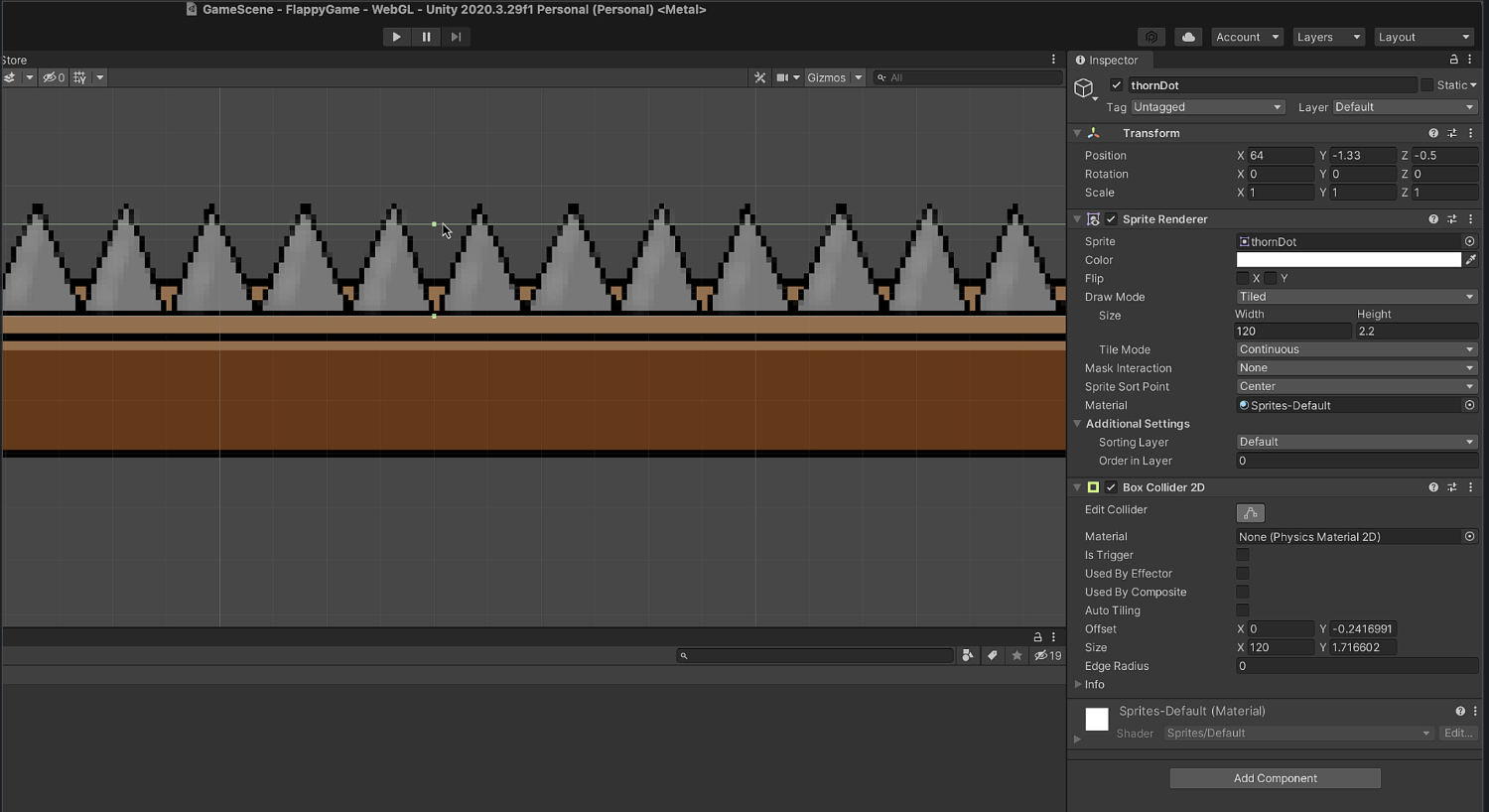Toggle the Scene view effects button

(10, 77)
